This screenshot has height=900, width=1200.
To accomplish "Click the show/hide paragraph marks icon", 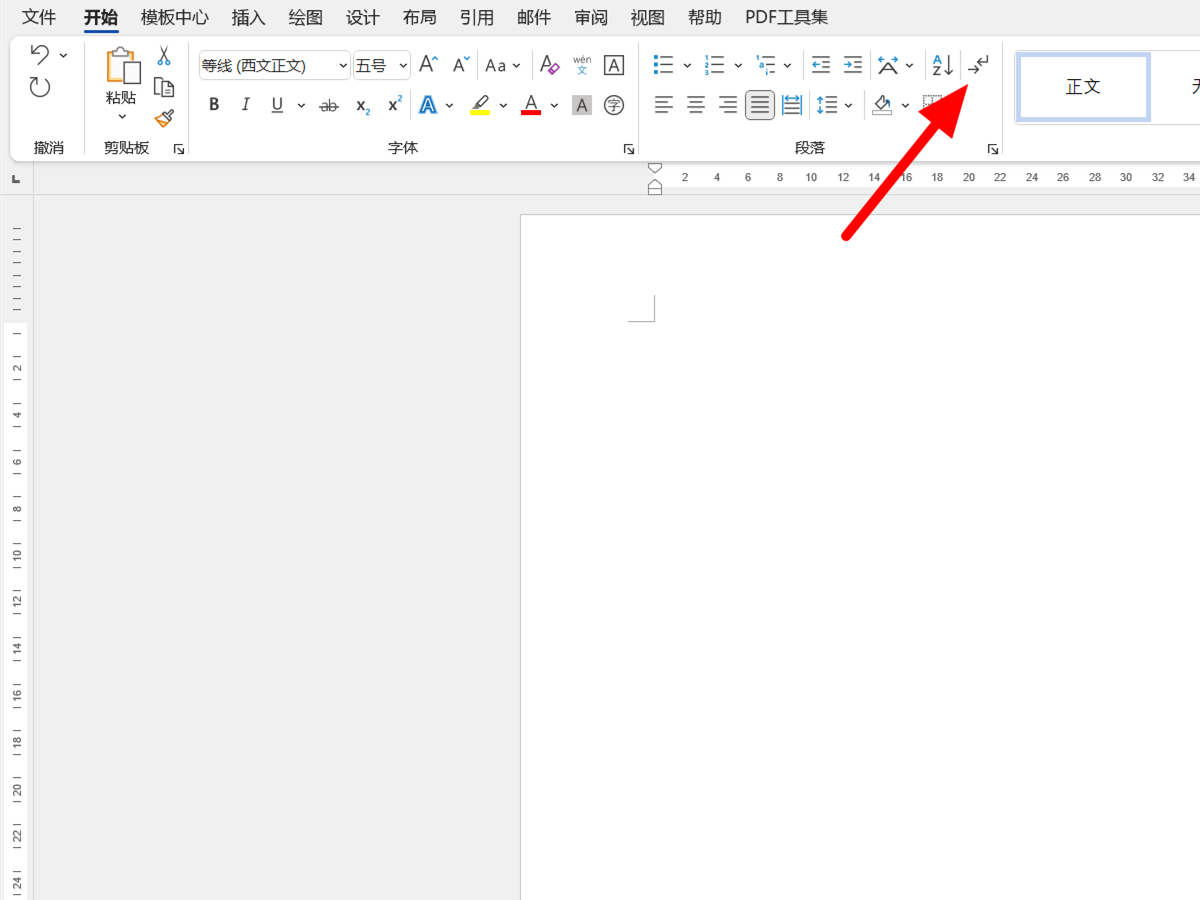I will (978, 65).
